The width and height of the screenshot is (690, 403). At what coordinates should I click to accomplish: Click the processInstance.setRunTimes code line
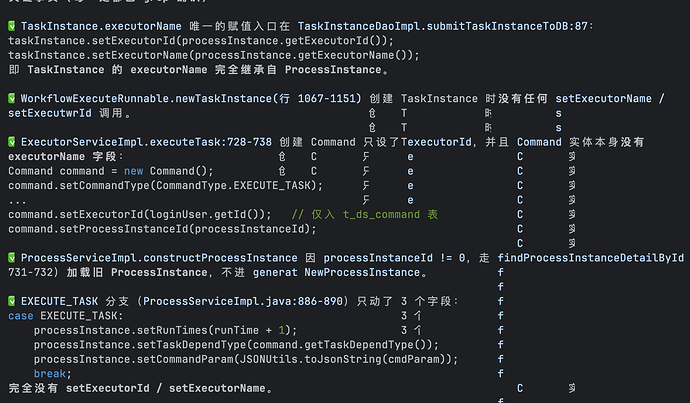click(x=165, y=330)
